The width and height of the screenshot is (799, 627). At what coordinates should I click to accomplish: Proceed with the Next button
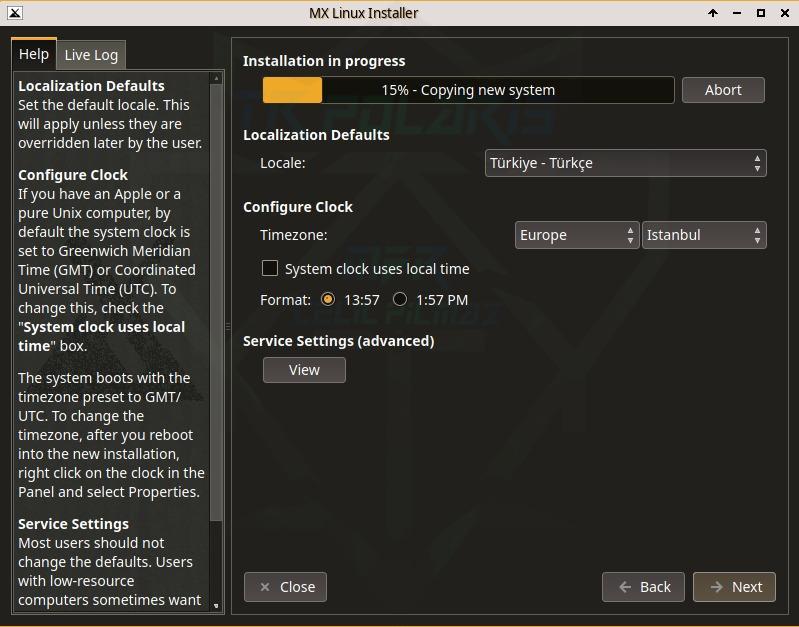tap(734, 587)
